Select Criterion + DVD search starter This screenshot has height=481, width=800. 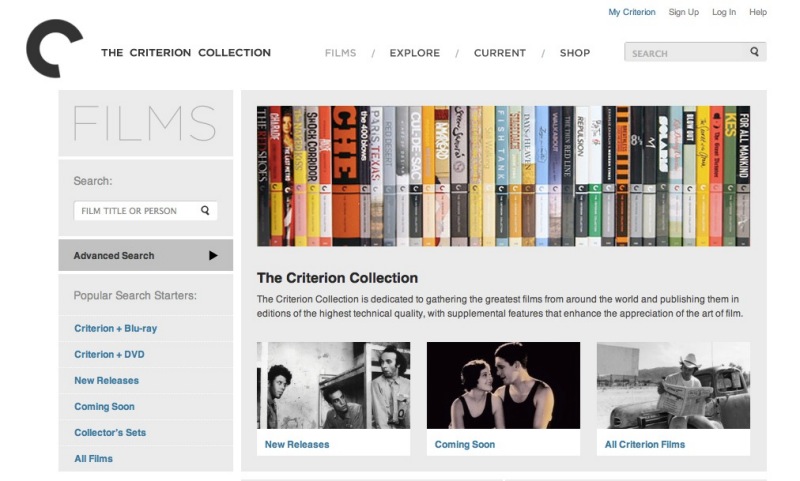(x=109, y=355)
